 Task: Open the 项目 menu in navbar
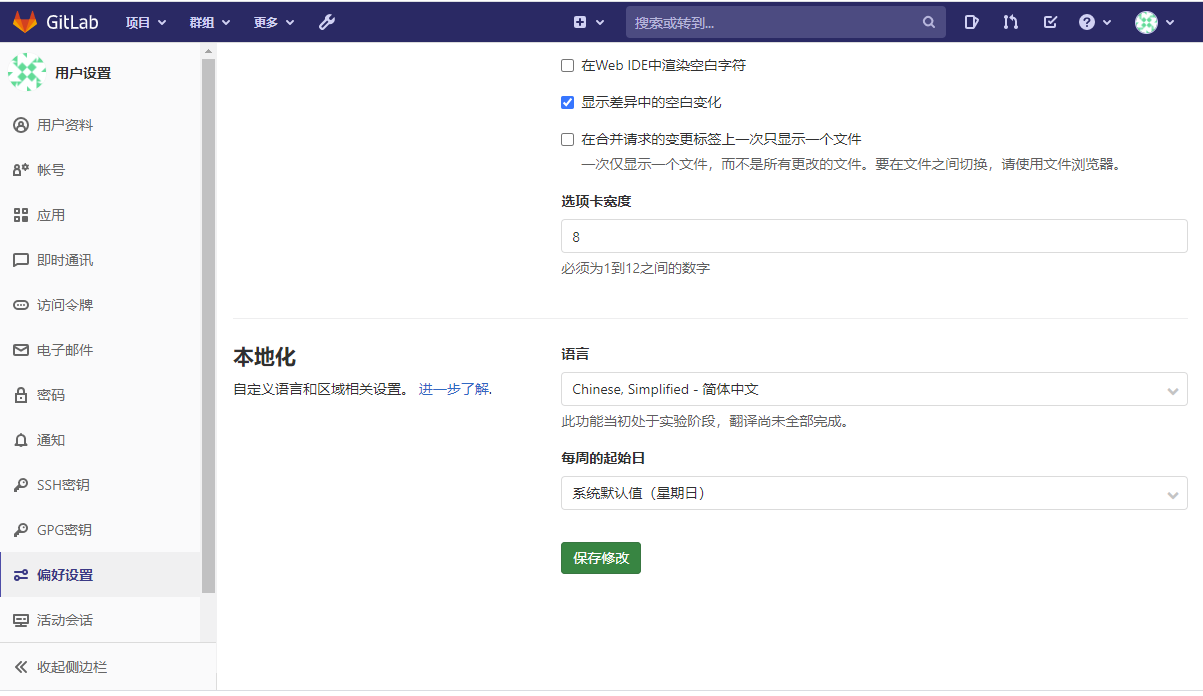click(x=146, y=22)
